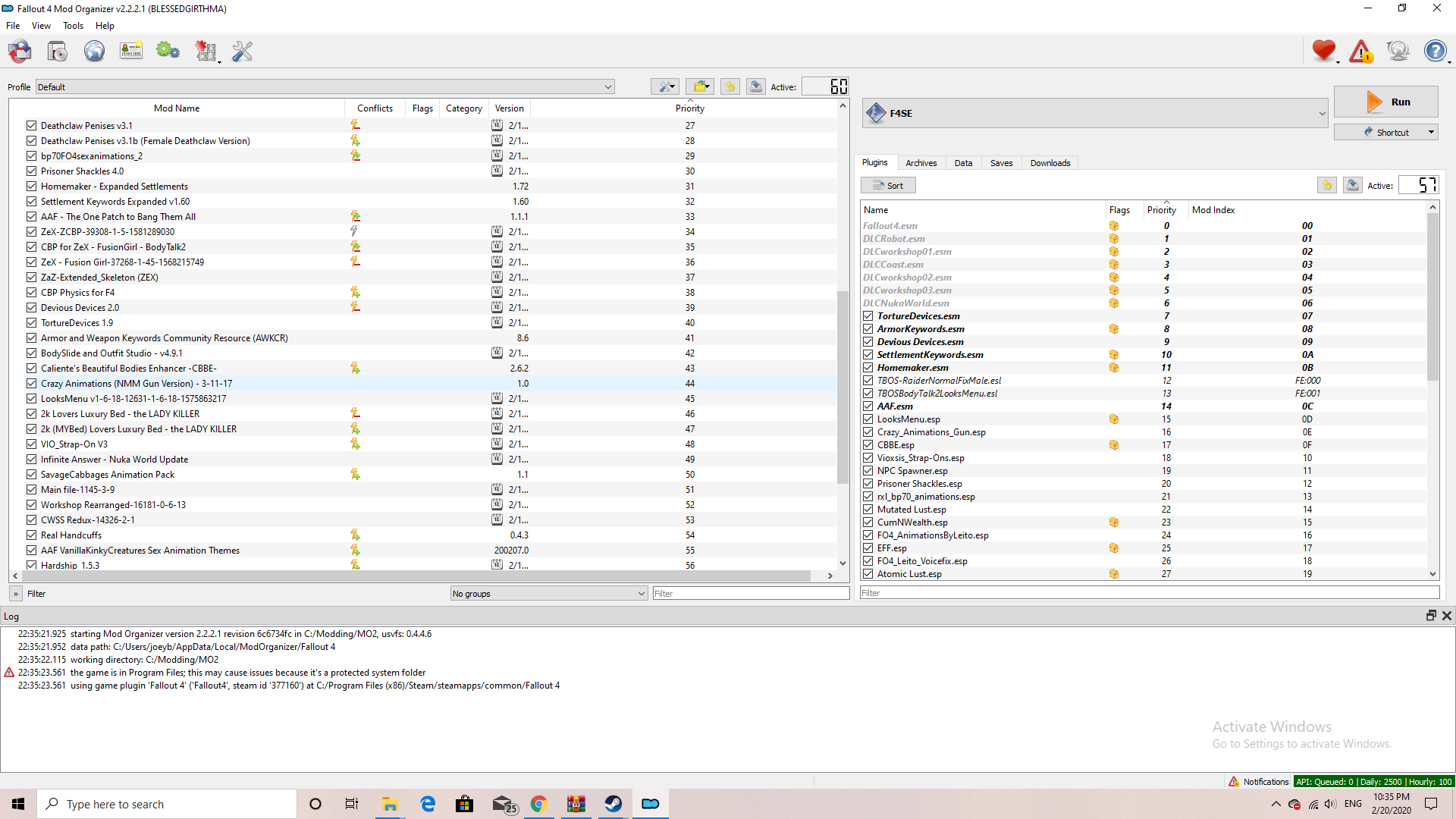
Task: Sort plugins by Name column header
Action: pyautogui.click(x=983, y=210)
